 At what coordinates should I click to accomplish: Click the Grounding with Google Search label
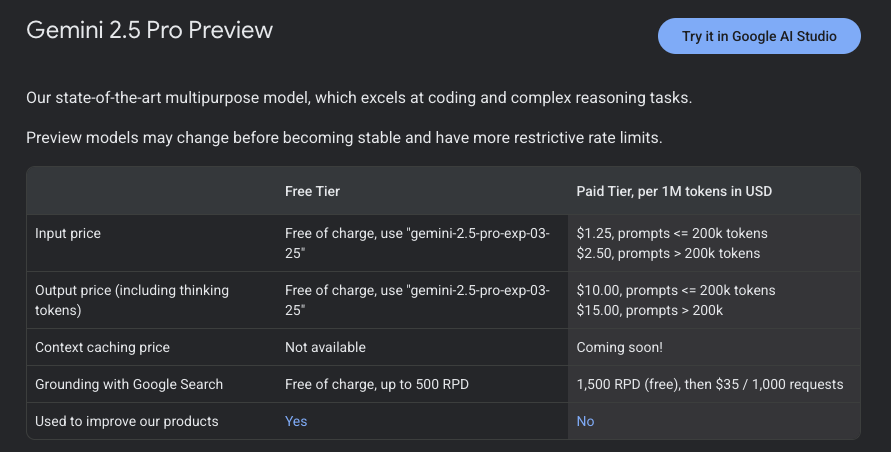tap(129, 384)
